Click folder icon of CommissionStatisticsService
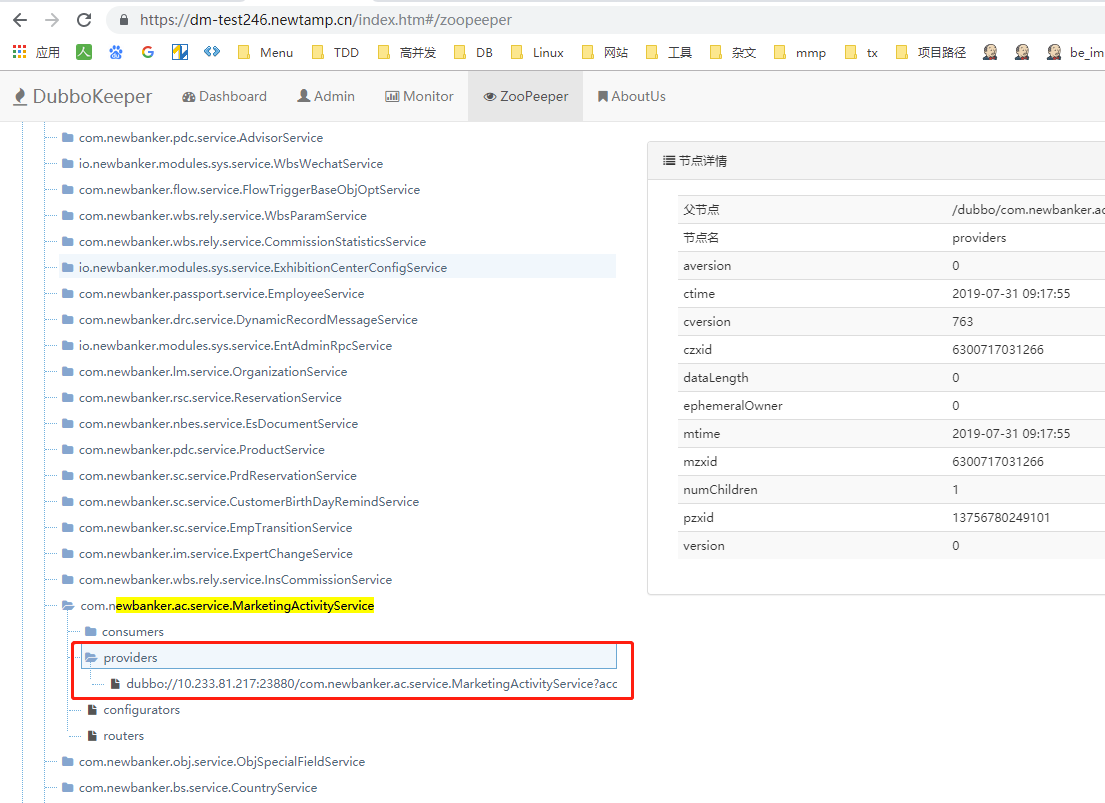The height and width of the screenshot is (803, 1105). (x=68, y=241)
